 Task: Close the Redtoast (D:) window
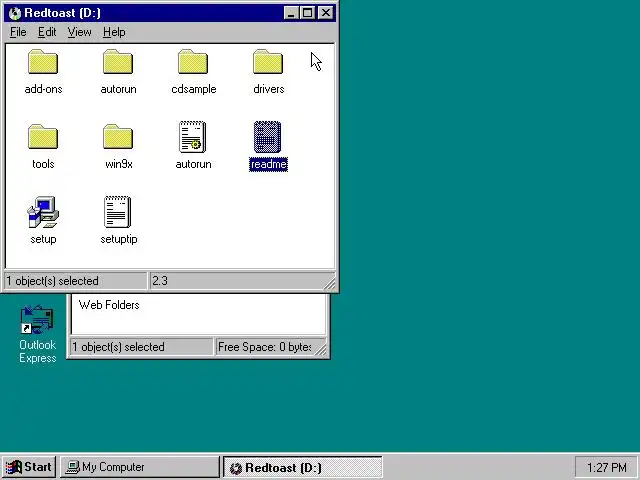pyautogui.click(x=326, y=13)
